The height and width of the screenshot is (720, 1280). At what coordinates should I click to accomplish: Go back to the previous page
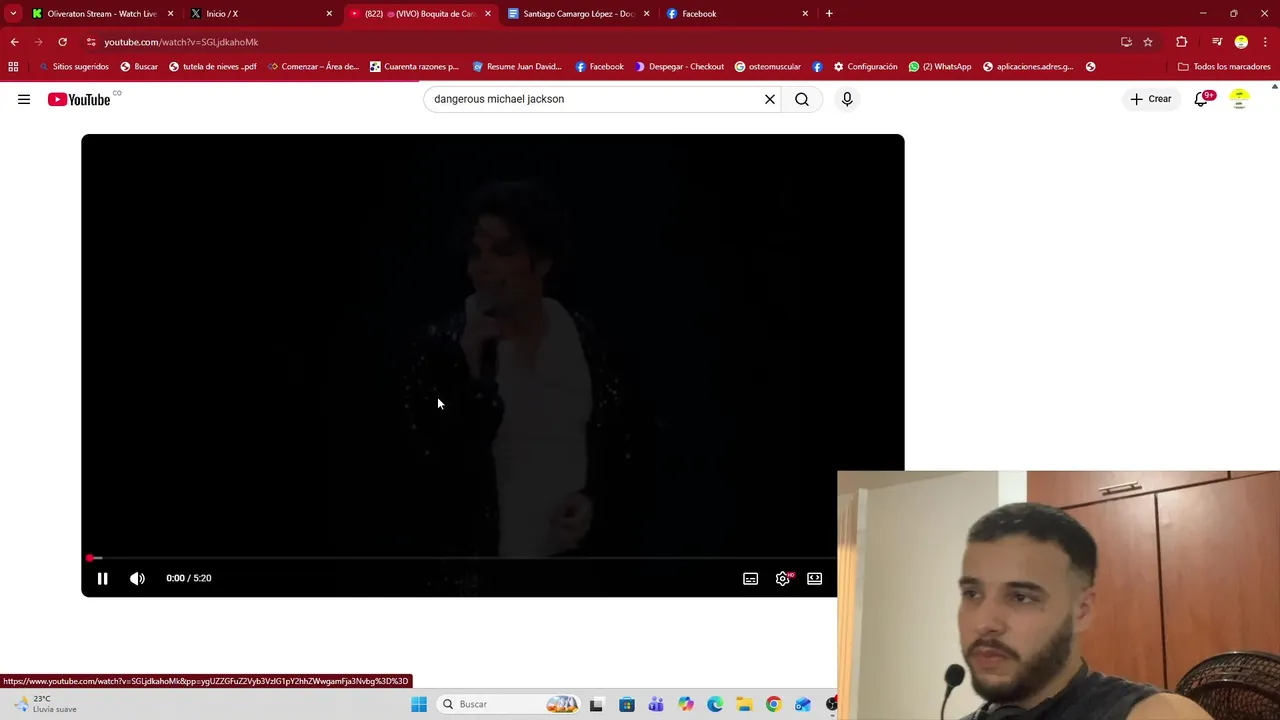(x=14, y=42)
